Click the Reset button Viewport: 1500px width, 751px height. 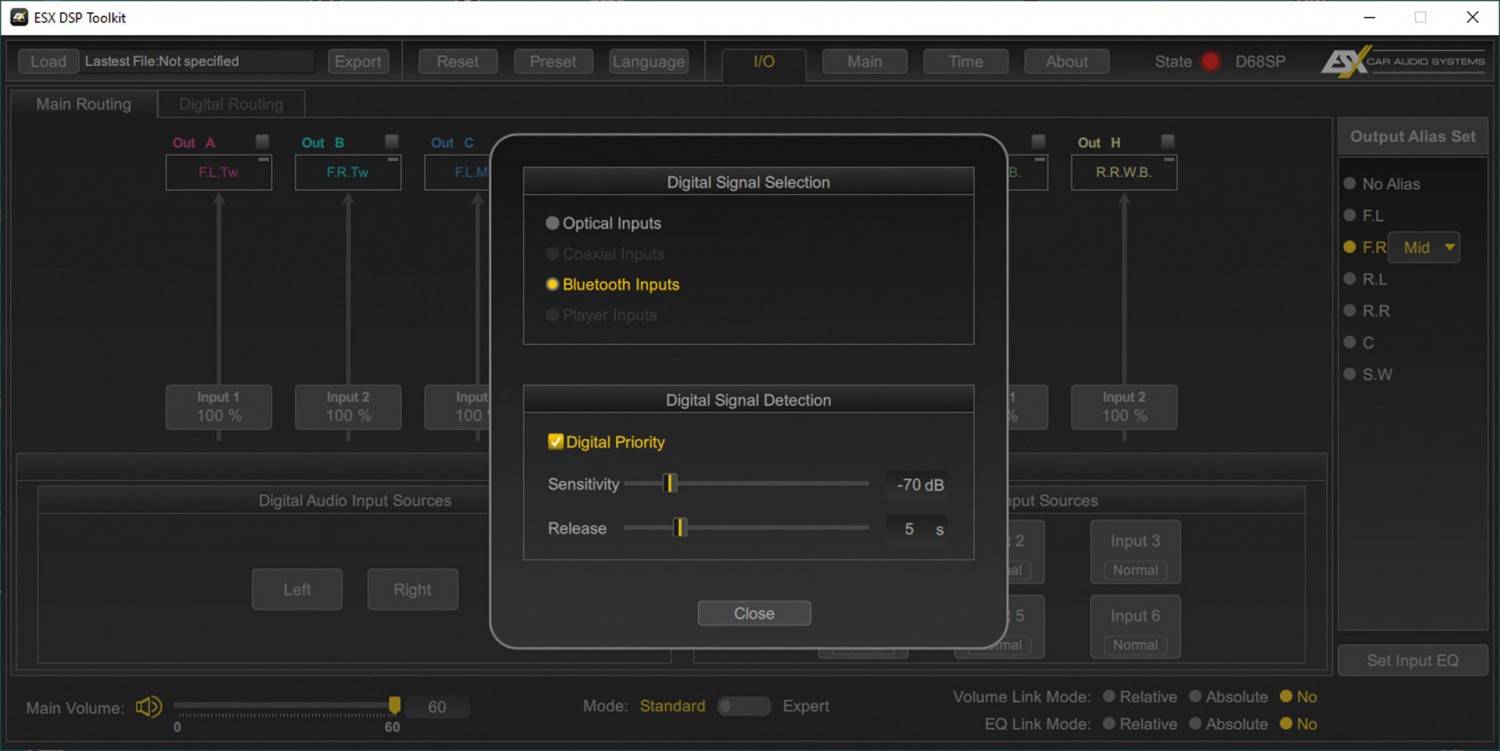tap(458, 61)
